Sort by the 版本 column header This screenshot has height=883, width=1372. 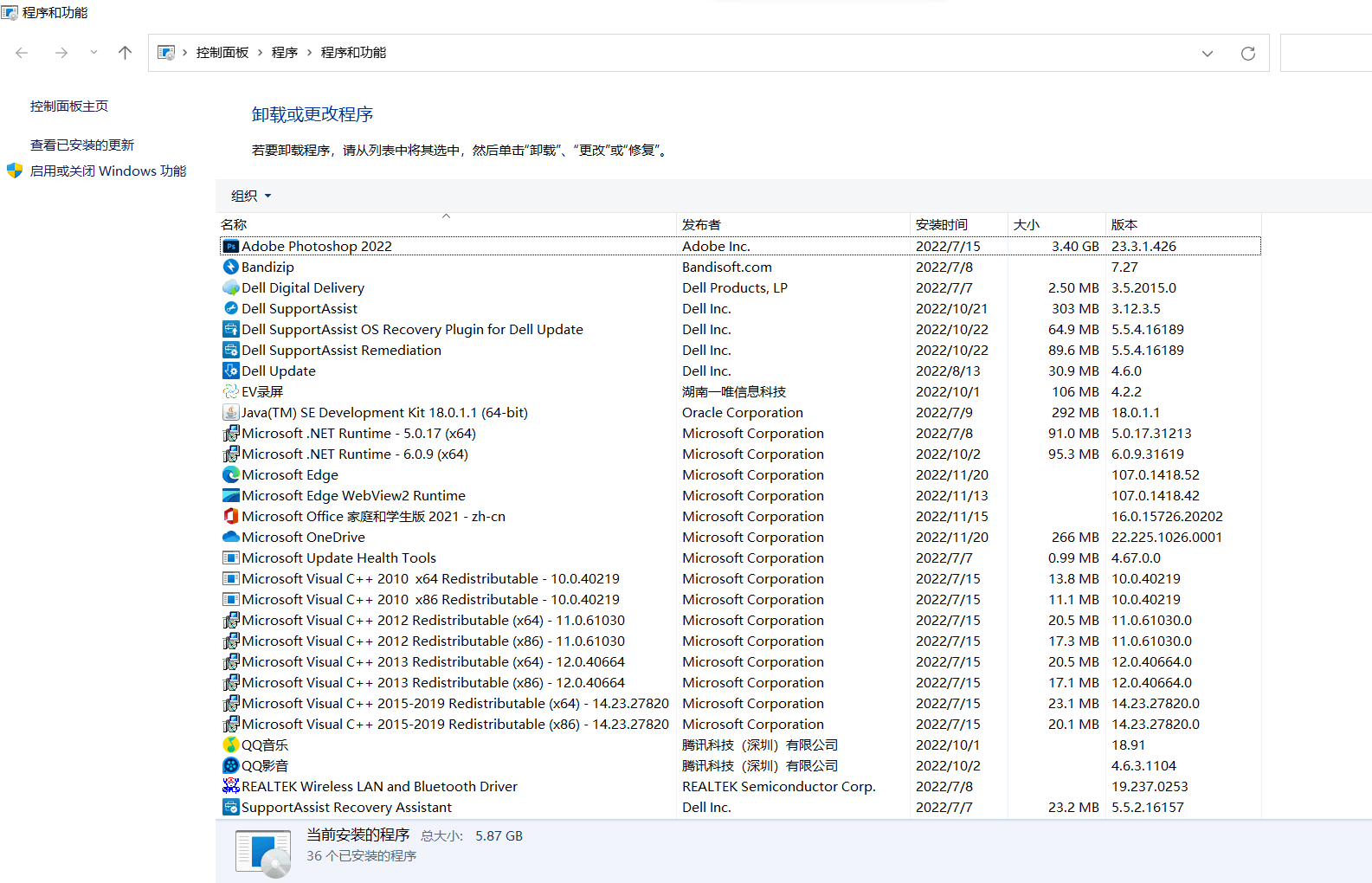[x=1183, y=224]
